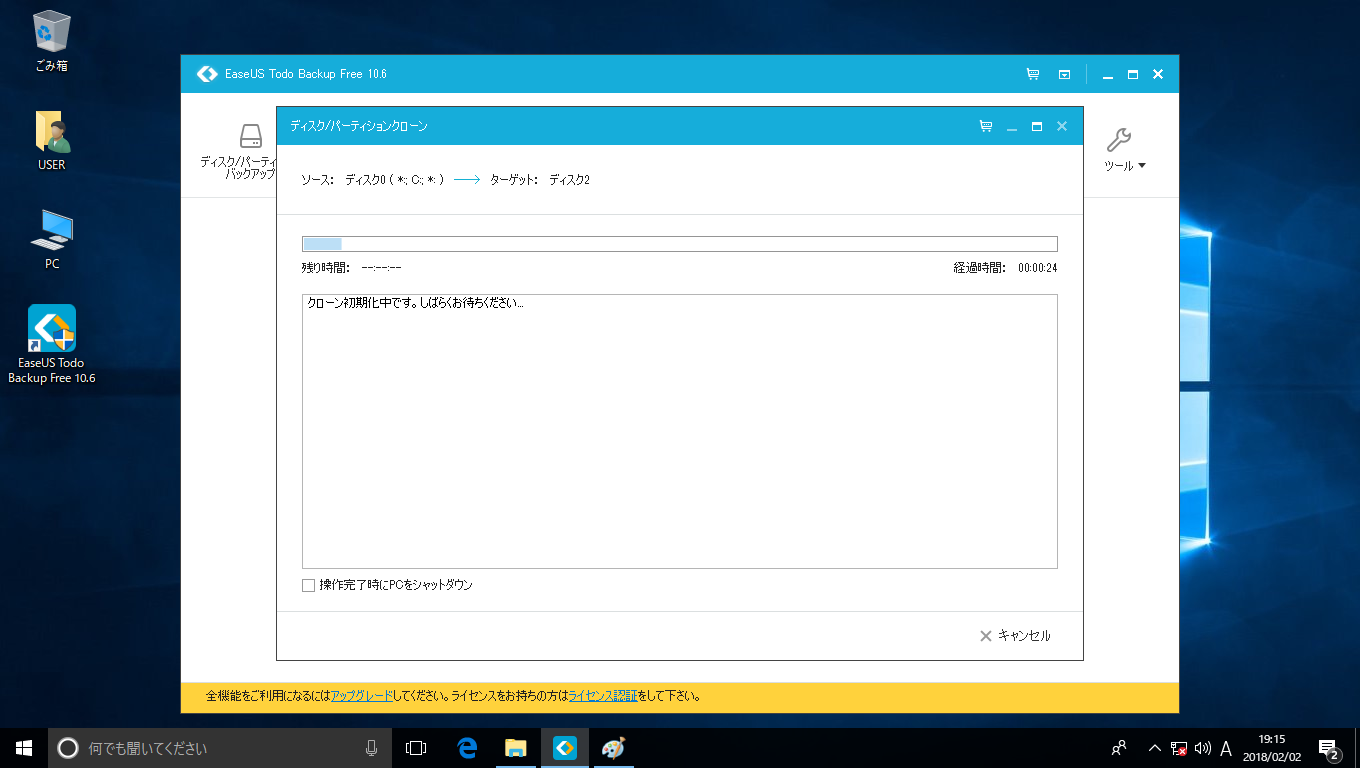
Task: Open the Recycle Bin desktop icon
Action: coord(52,41)
